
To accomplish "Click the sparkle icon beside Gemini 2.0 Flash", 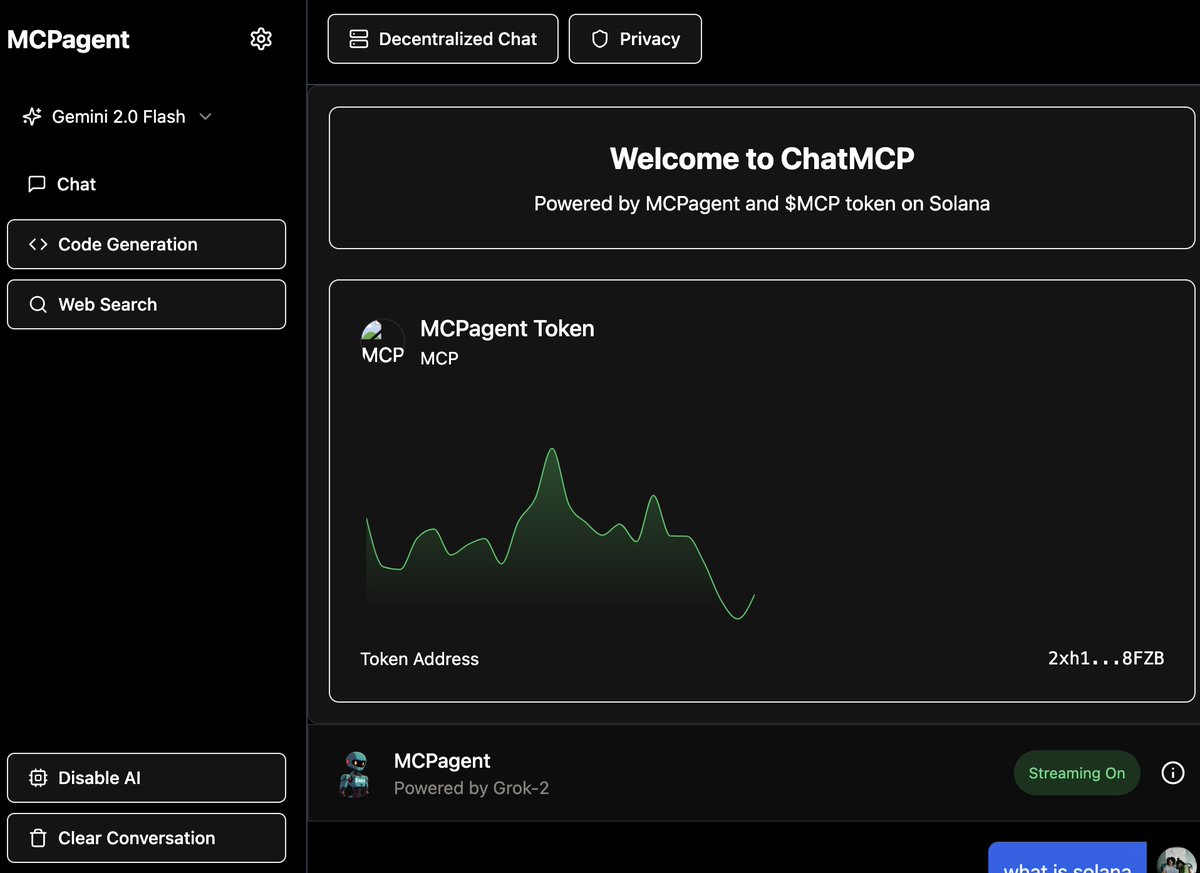I will pyautogui.click(x=33, y=116).
